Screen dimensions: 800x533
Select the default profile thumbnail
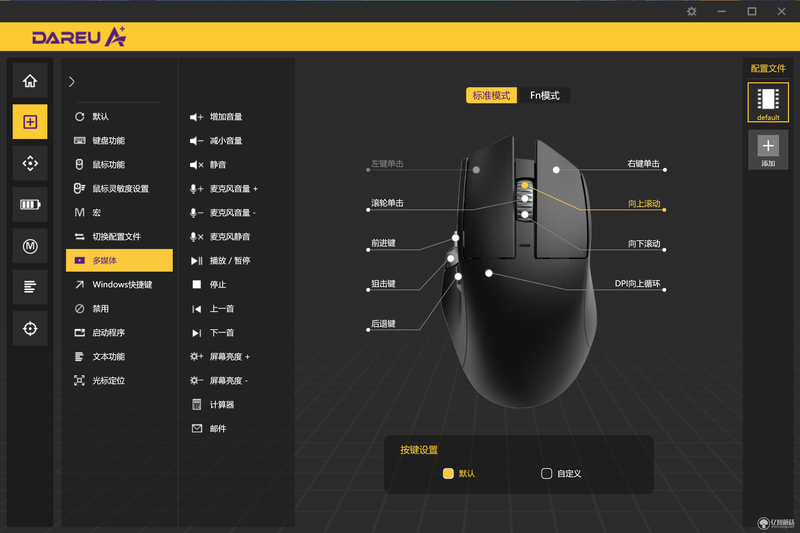(768, 102)
